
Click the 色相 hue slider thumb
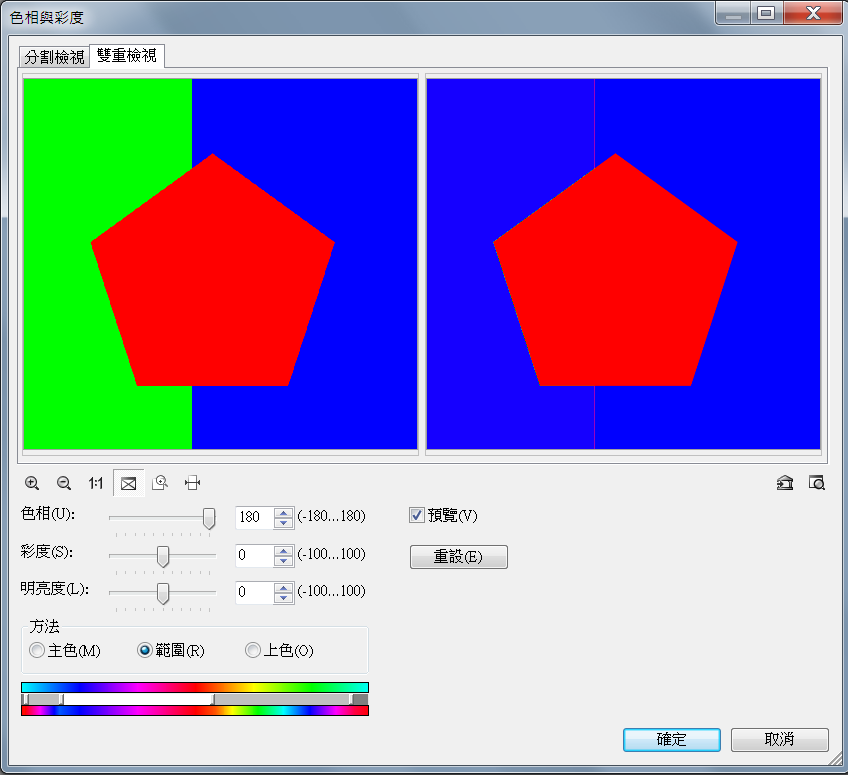[x=209, y=518]
